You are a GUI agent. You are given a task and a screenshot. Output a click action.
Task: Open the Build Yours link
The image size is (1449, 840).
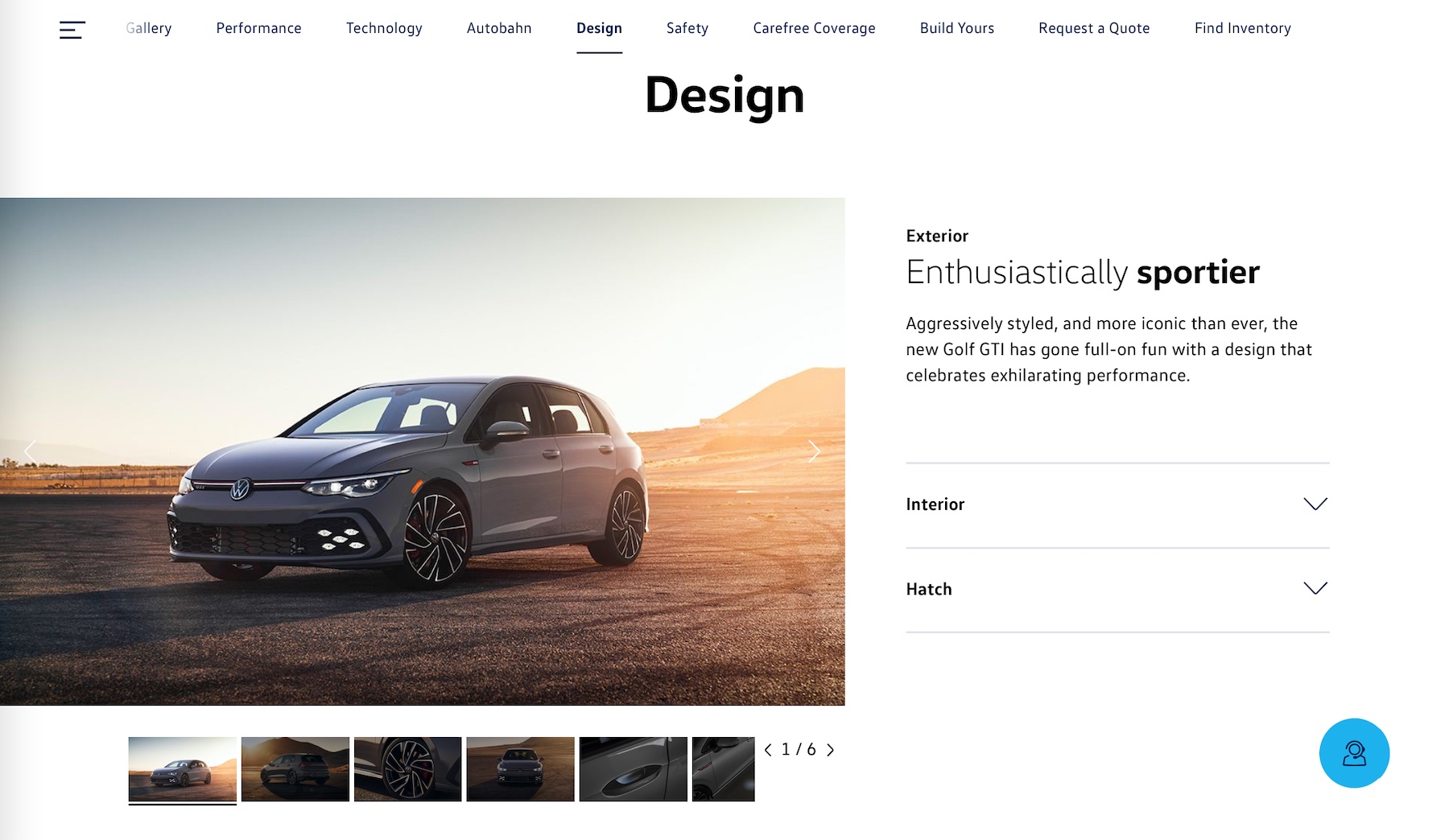[x=957, y=28]
